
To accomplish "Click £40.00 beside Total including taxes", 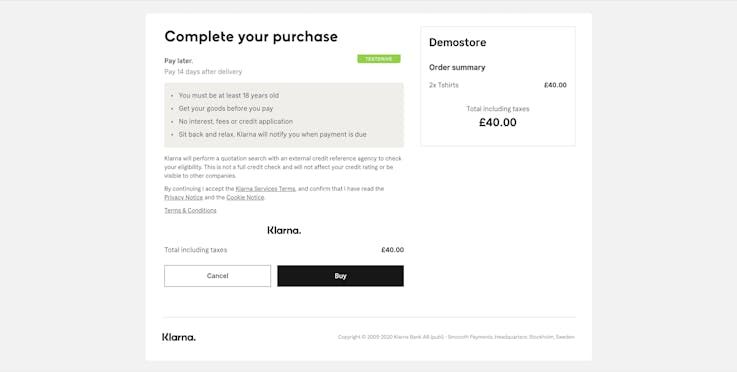I will (392, 250).
